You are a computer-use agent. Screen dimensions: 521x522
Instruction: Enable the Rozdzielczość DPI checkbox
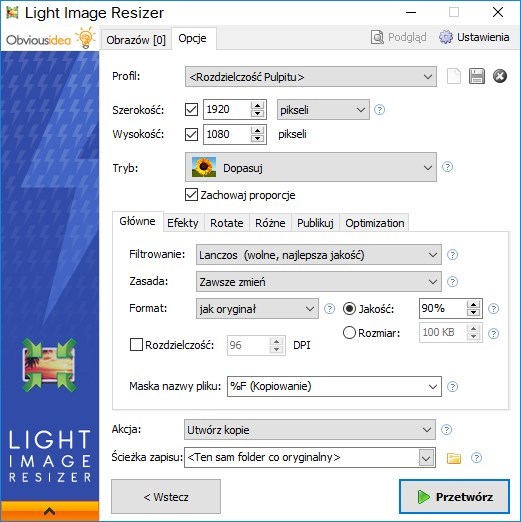[x=136, y=345]
